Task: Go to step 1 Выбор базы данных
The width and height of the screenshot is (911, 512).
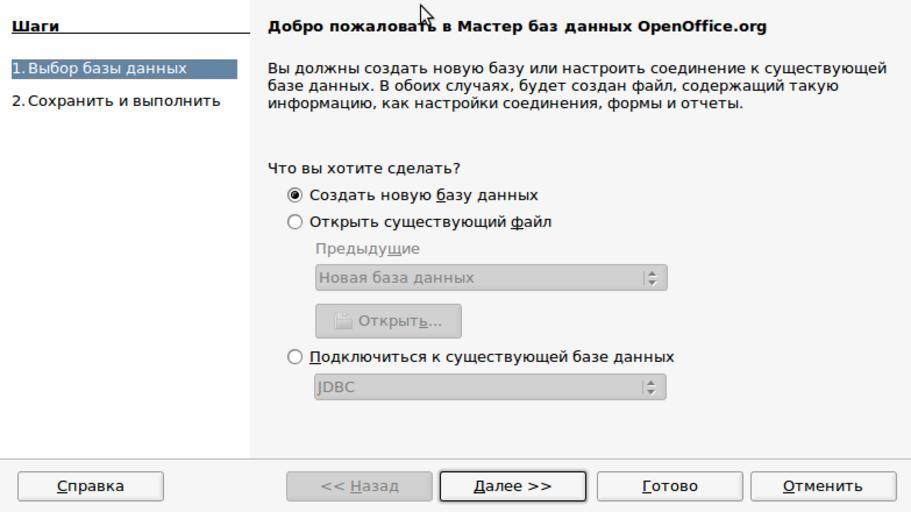Action: [x=106, y=69]
